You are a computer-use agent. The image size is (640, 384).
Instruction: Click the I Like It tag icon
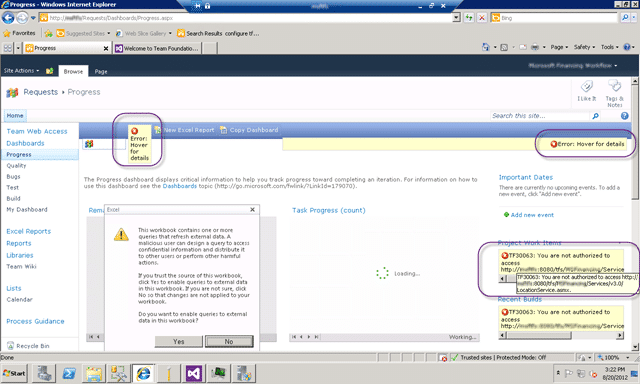tap(587, 86)
